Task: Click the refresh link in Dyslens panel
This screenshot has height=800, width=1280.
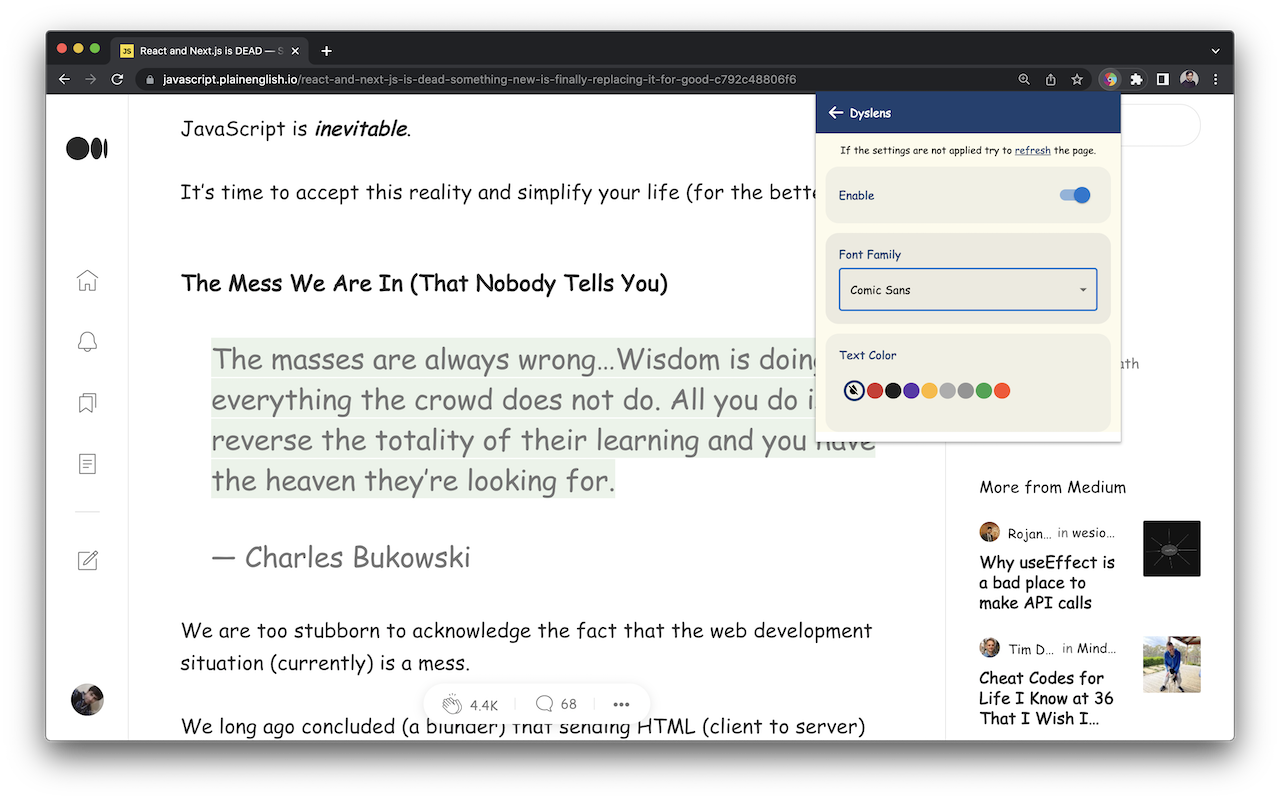Action: click(1032, 151)
